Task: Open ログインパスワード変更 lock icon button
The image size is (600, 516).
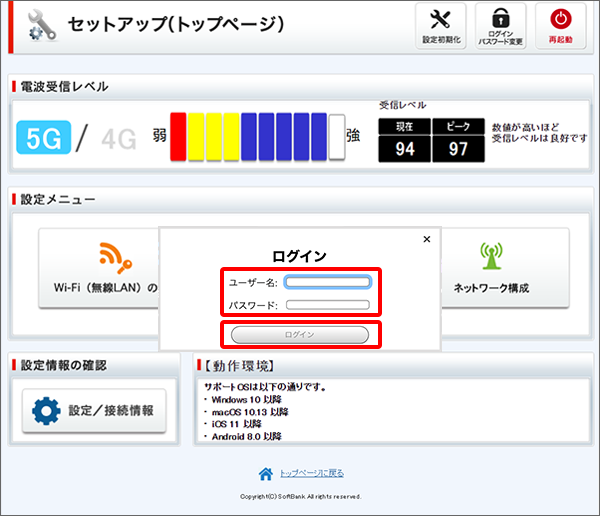Action: point(501,26)
